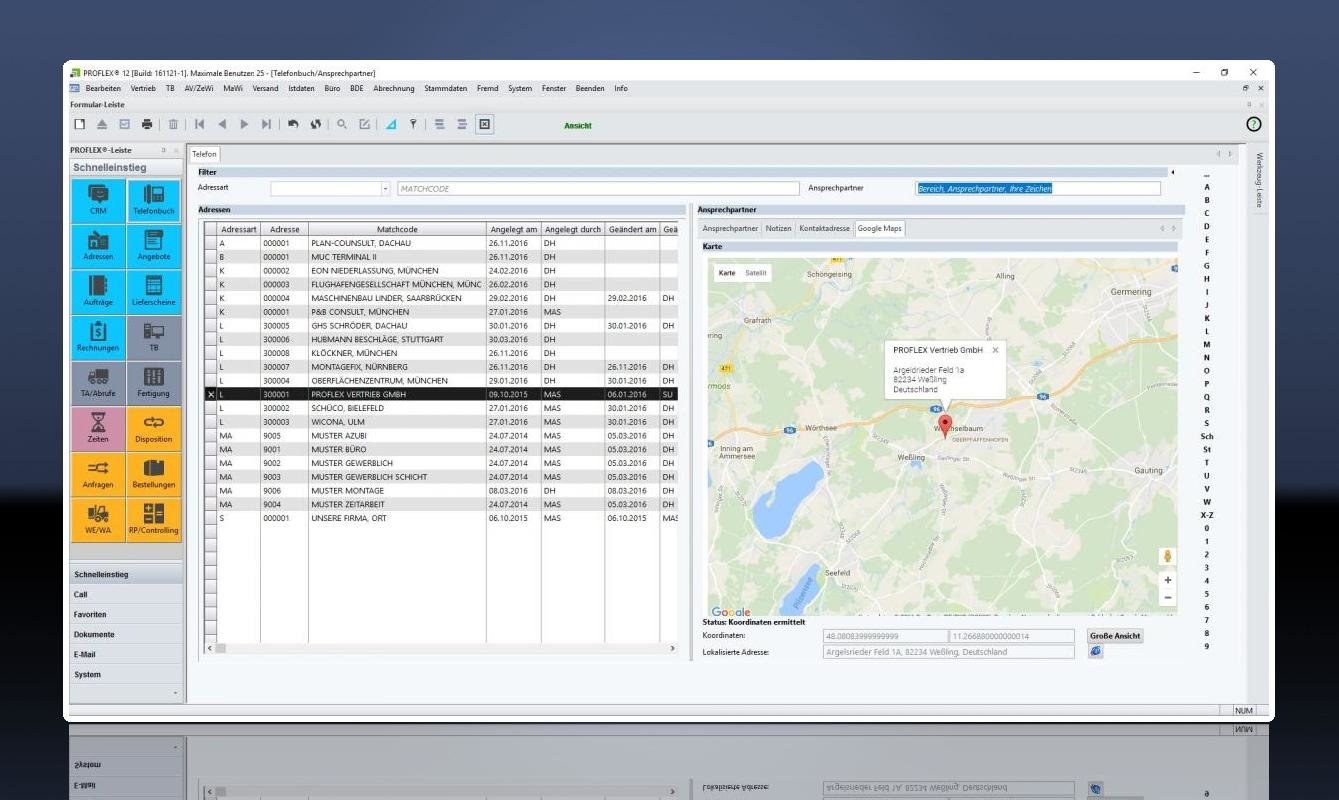
Task: Expand the System section in sidebar
Action: (x=88, y=675)
